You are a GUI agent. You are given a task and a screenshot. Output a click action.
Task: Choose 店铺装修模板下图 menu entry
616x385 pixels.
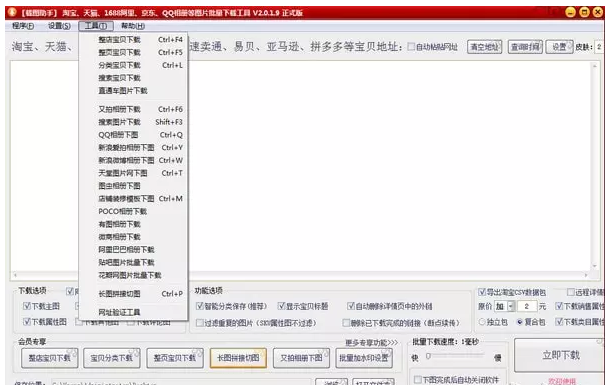[133, 198]
